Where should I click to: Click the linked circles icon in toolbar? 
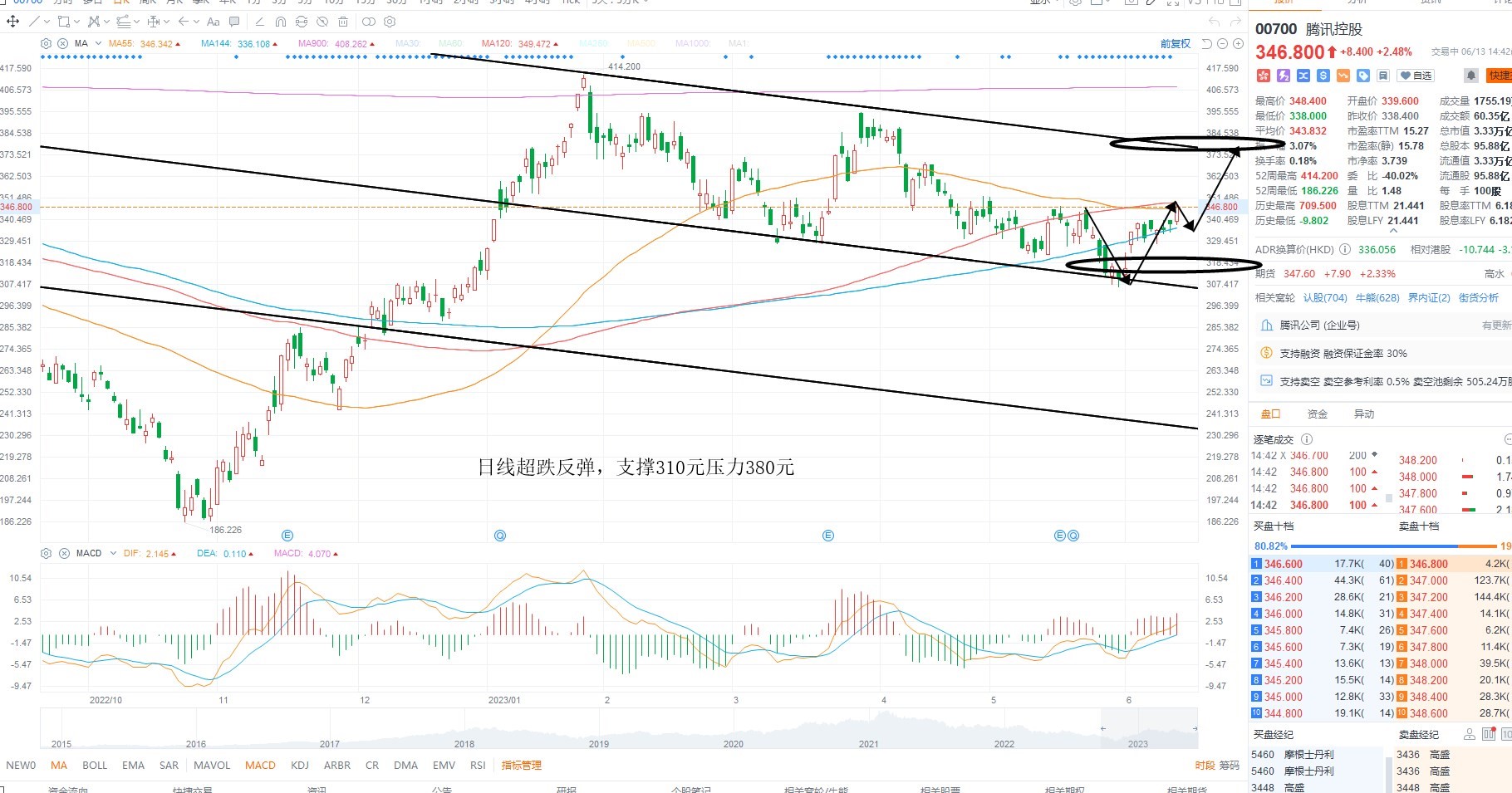tap(369, 22)
